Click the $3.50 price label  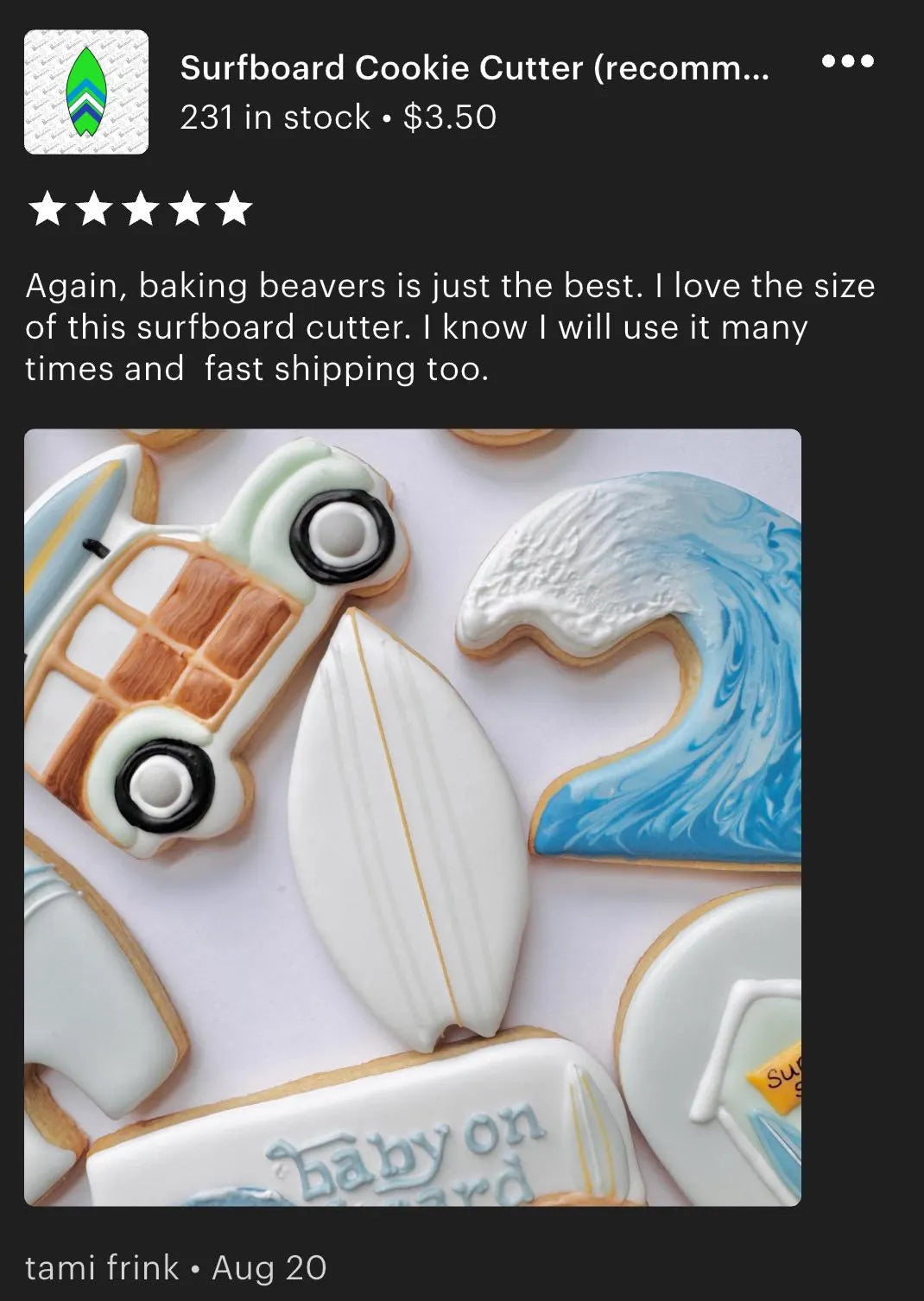[x=450, y=117]
